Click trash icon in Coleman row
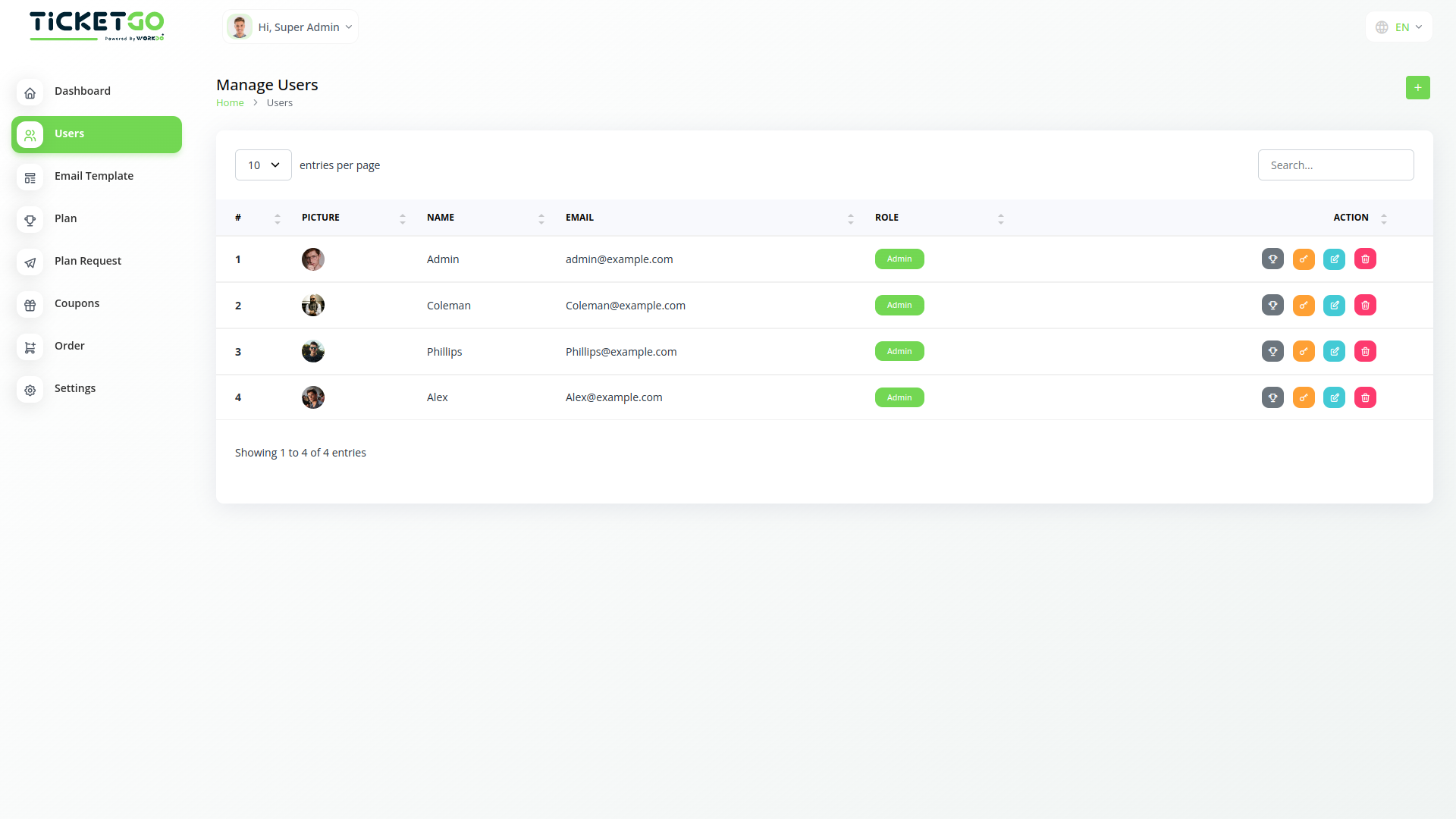 coord(1365,305)
